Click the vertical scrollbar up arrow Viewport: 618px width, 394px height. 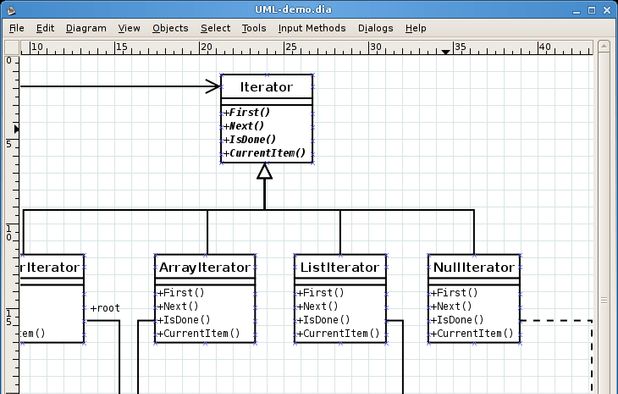click(603, 46)
